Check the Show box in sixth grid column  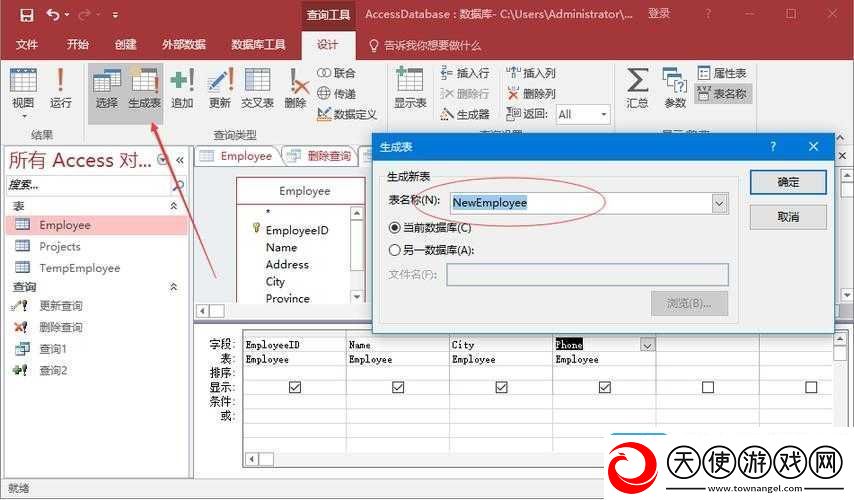point(811,387)
